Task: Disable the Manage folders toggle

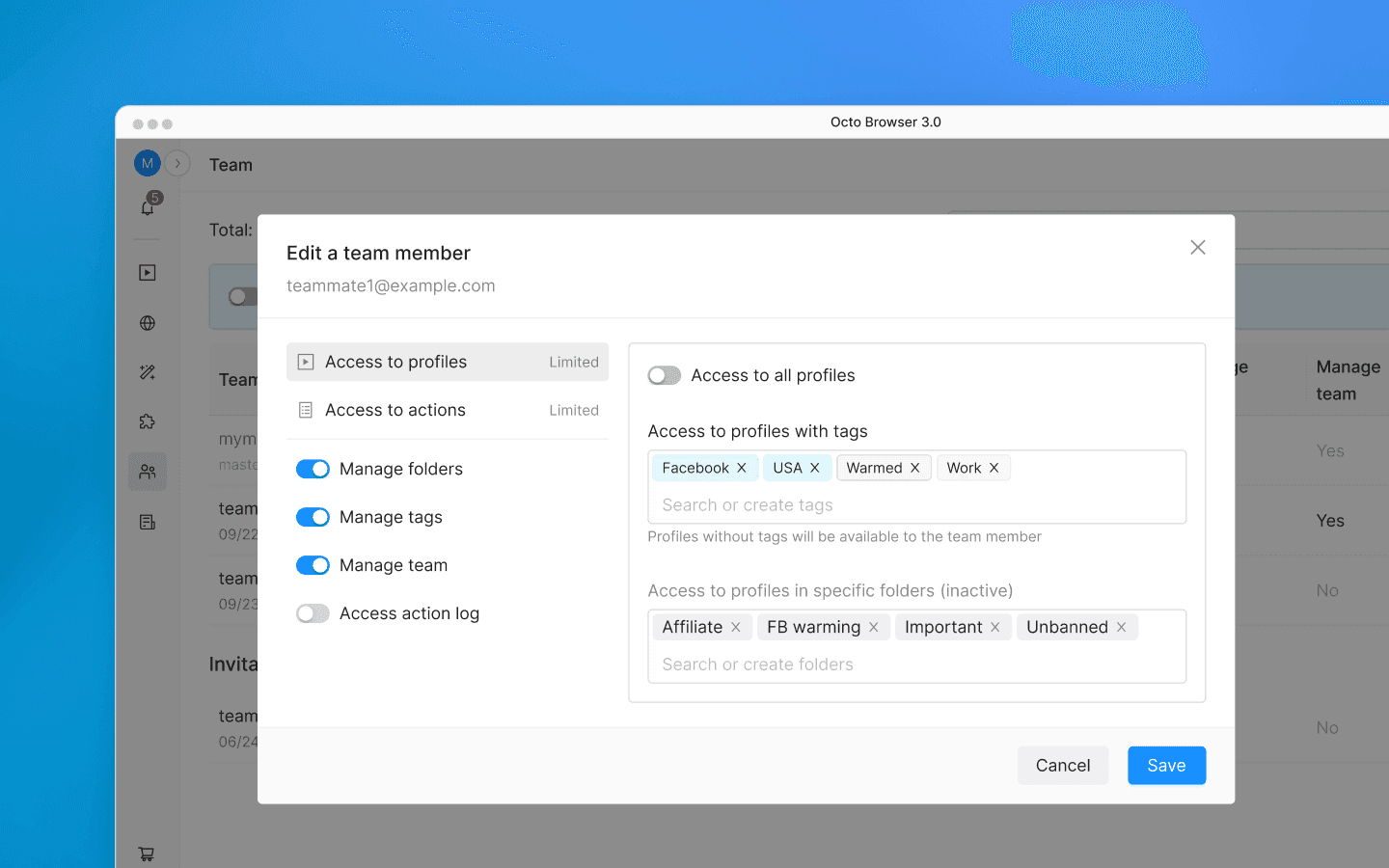Action: (313, 469)
